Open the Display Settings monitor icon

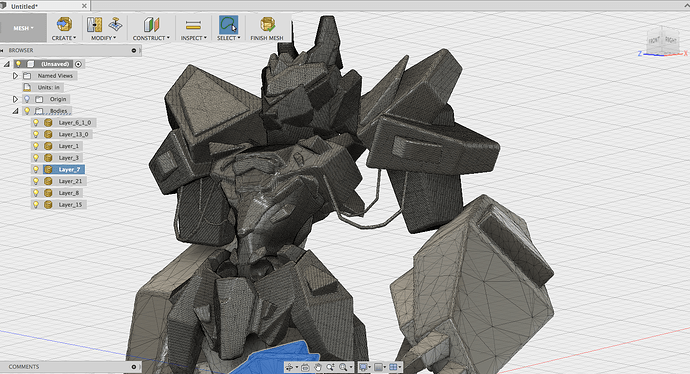click(x=363, y=367)
